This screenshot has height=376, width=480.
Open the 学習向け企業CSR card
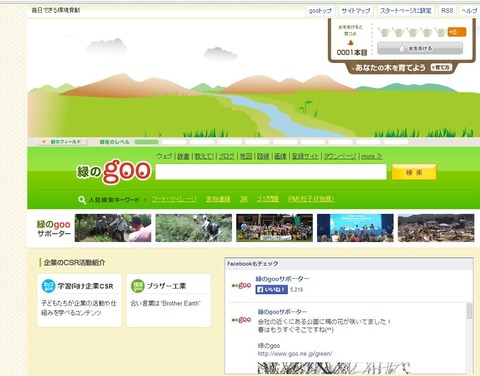79,300
